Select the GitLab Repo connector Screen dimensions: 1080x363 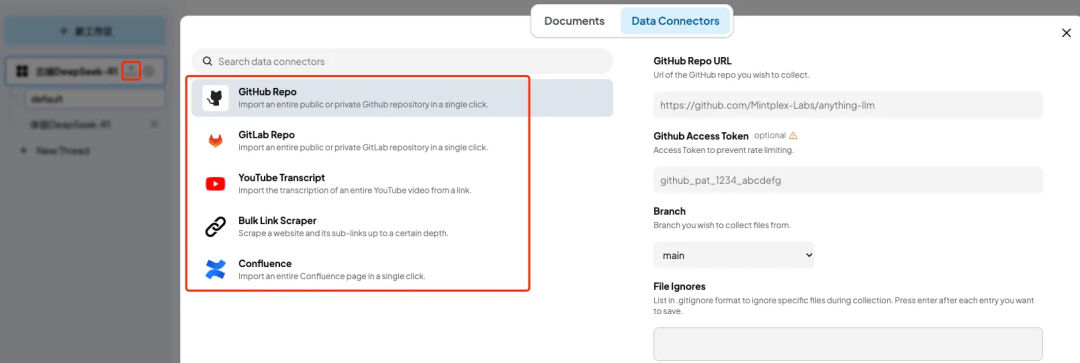(x=402, y=141)
